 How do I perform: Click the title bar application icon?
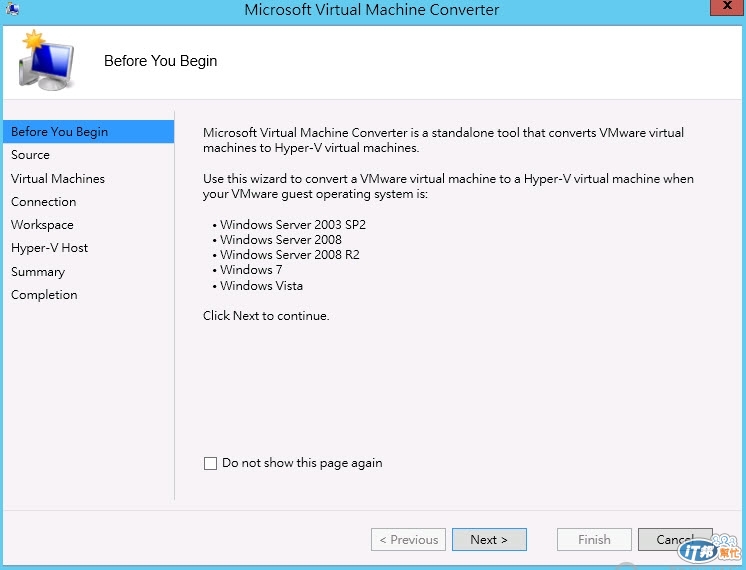tap(12, 8)
